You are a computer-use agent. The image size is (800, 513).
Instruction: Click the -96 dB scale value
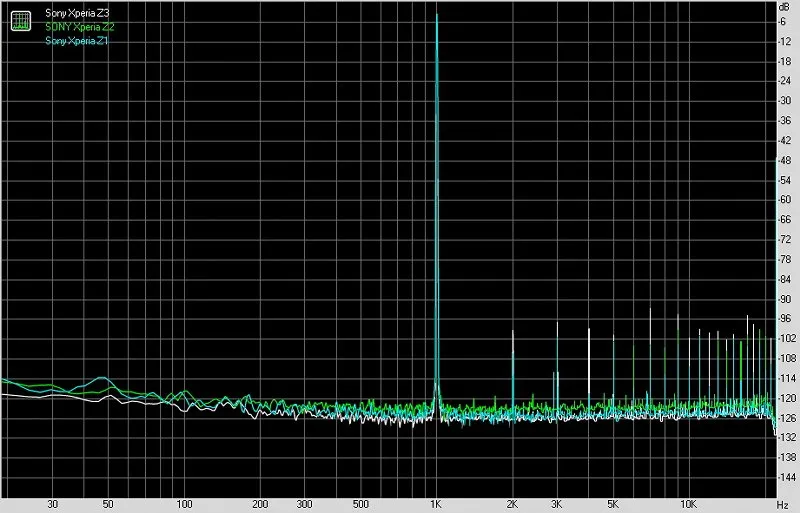pyautogui.click(x=785, y=319)
